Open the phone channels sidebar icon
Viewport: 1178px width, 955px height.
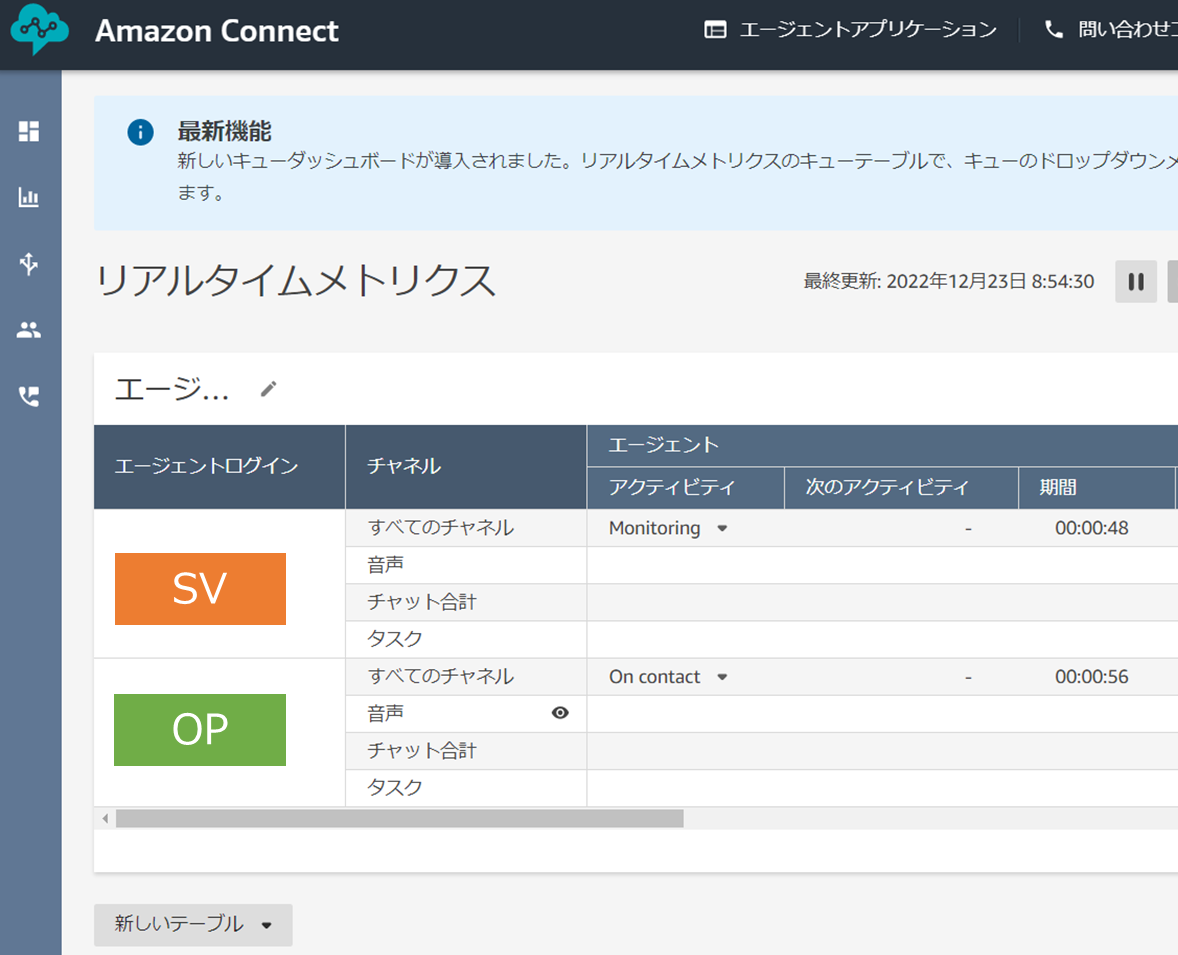pyautogui.click(x=29, y=396)
